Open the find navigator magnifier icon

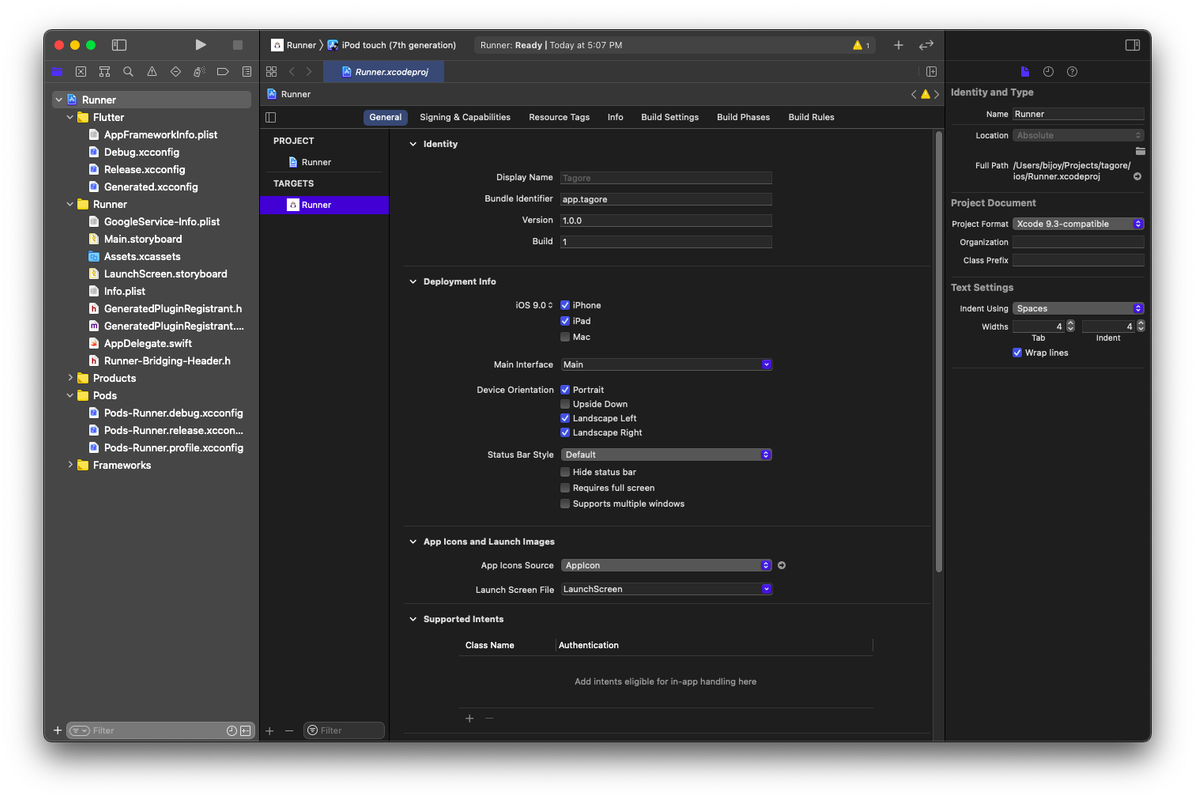[128, 72]
